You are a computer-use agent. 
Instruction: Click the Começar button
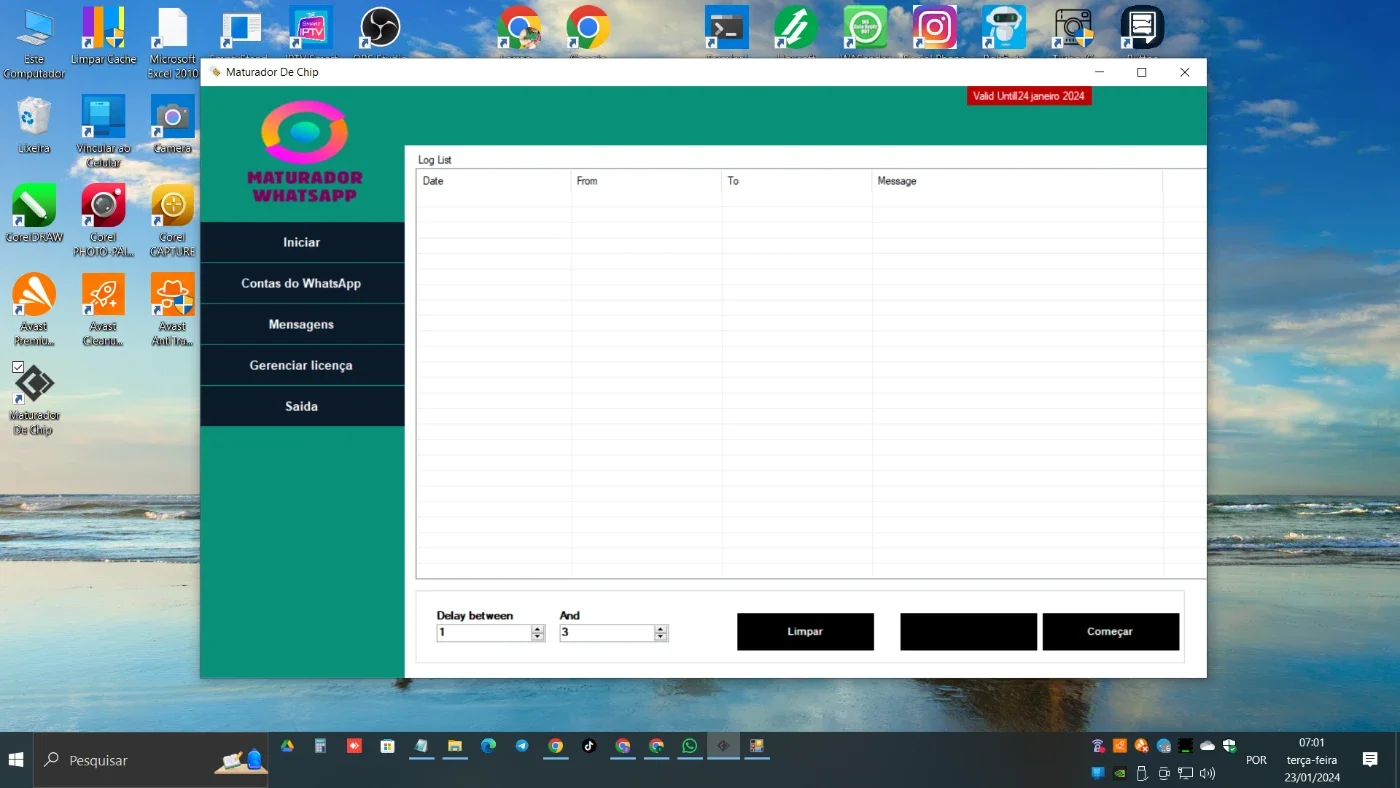pos(1110,632)
